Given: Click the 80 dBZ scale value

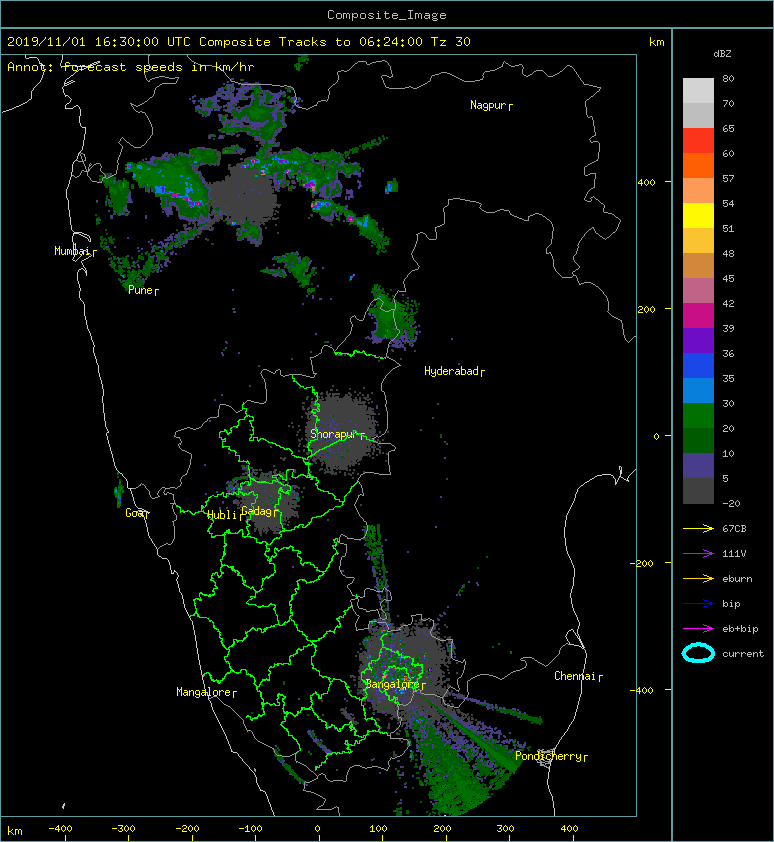Looking at the screenshot, I should click(x=728, y=78).
